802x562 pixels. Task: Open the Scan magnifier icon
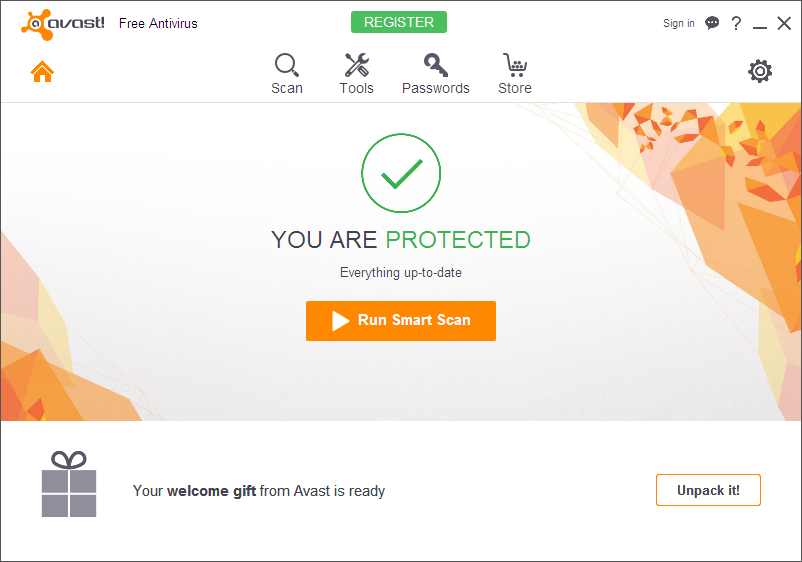pyautogui.click(x=287, y=67)
